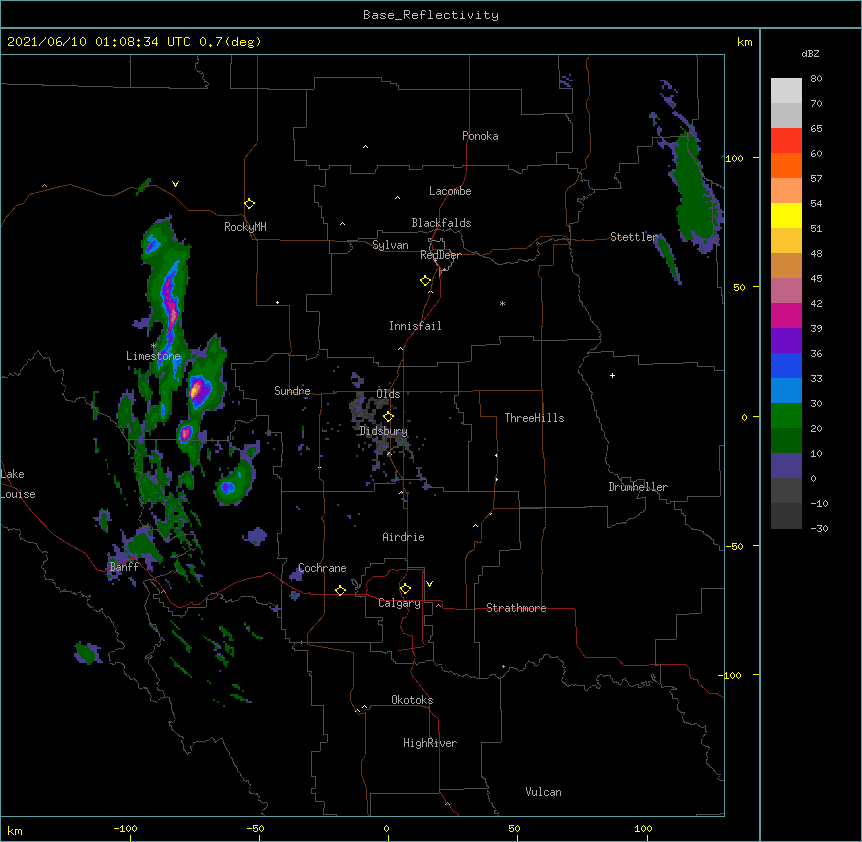This screenshot has height=842, width=862.
Task: Click the Calgary city label
Action: (399, 603)
